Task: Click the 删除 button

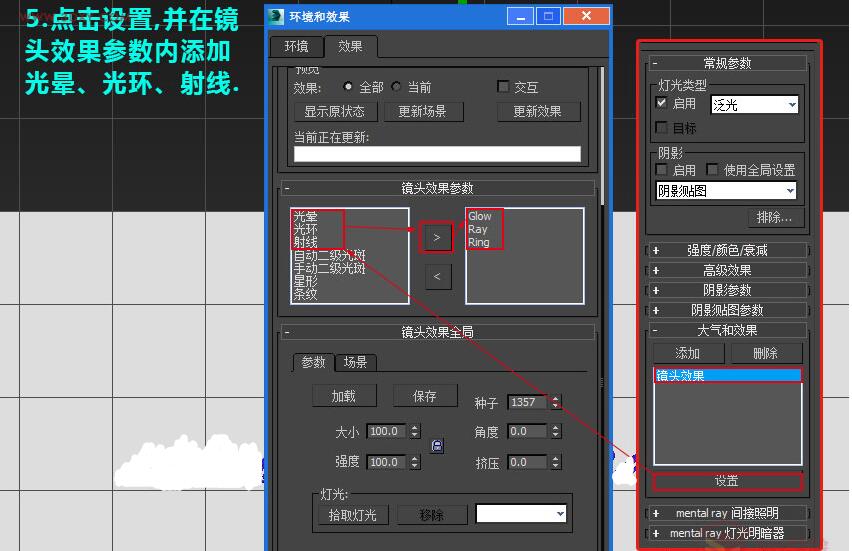Action: pos(766,353)
